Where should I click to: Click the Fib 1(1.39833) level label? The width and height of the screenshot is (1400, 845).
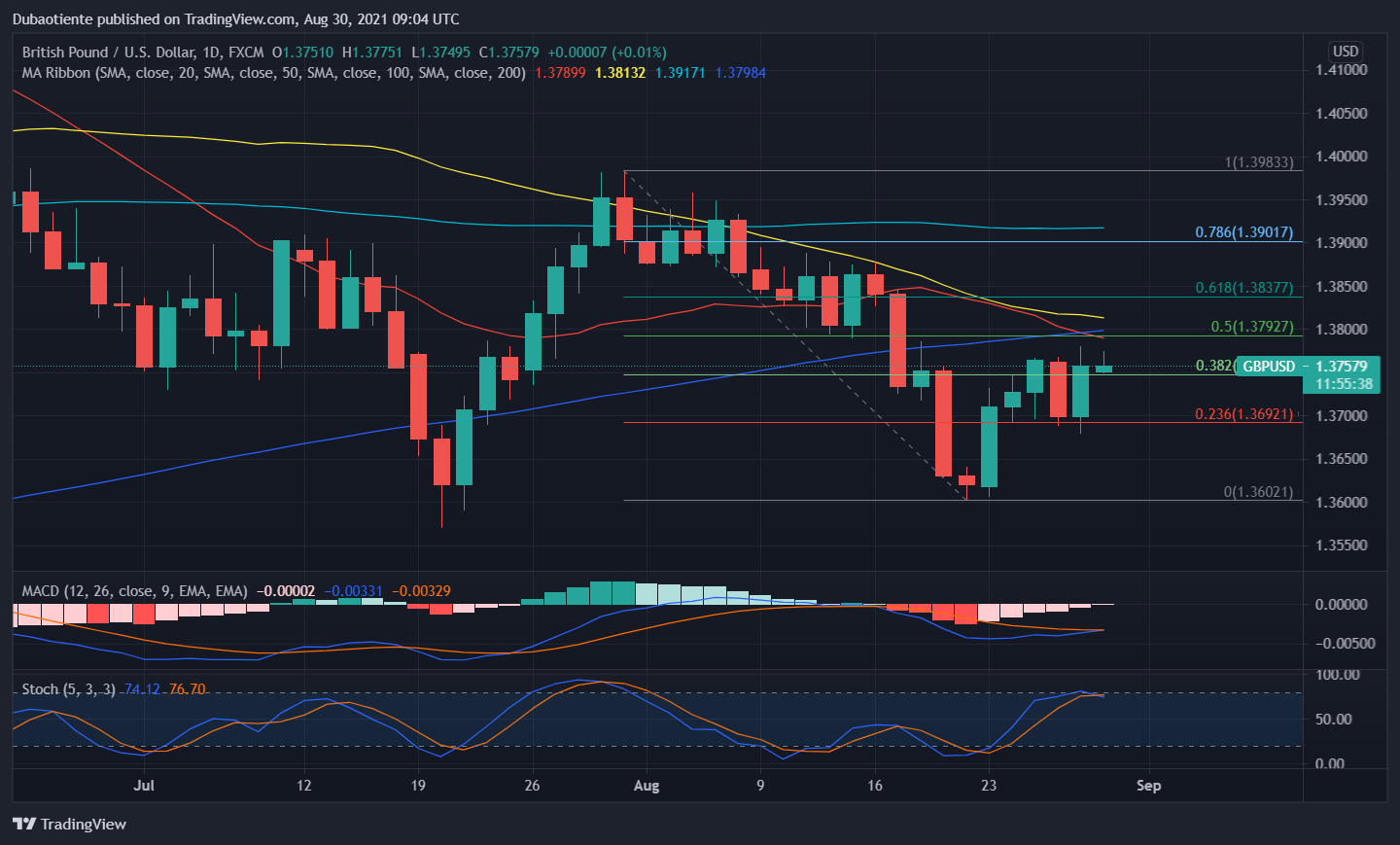pyautogui.click(x=1259, y=162)
